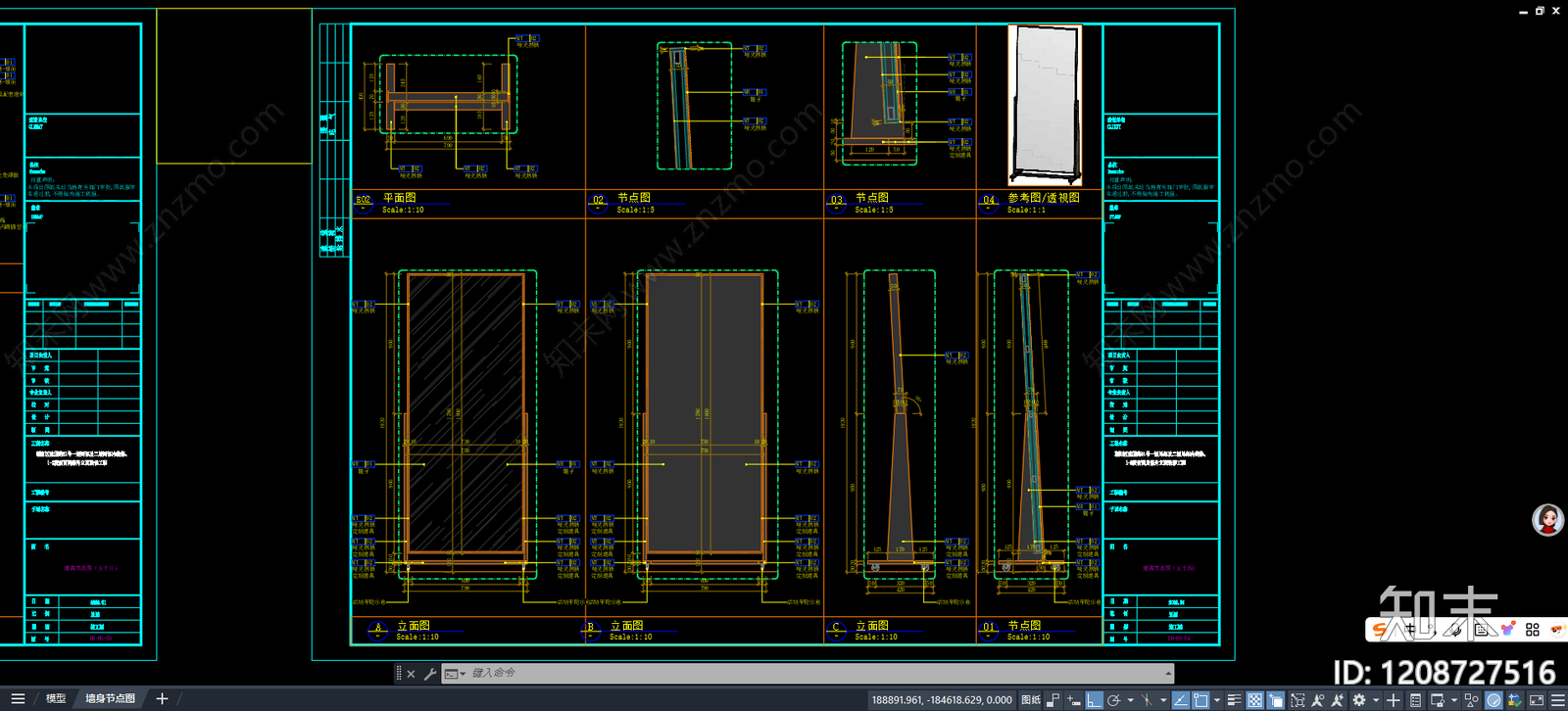Click the Sogou input method S logo
This screenshot has width=1568, height=711.
(x=1381, y=630)
